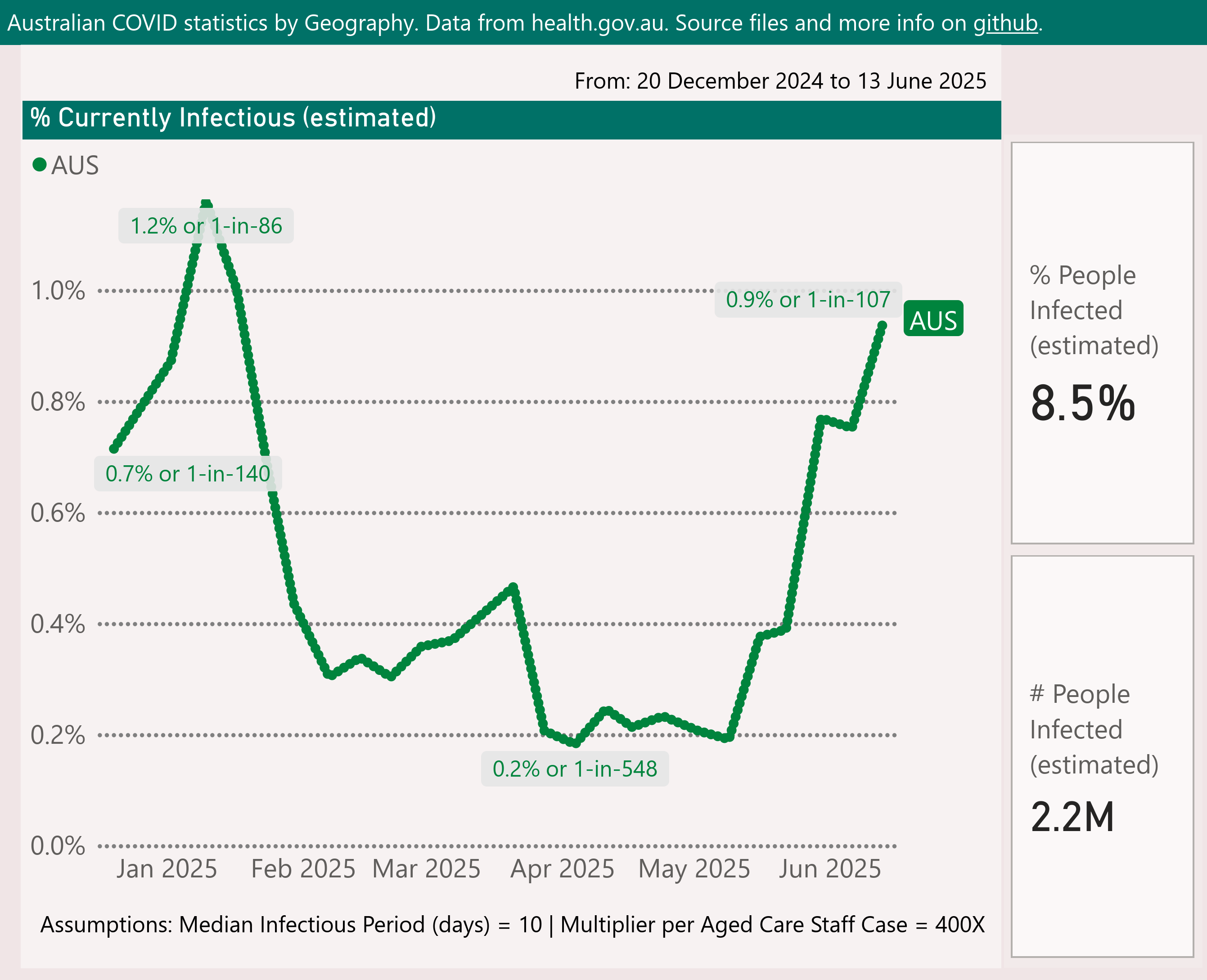The image size is (1207, 980).
Task: Click the Jun 2025 axis label
Action: point(830,869)
